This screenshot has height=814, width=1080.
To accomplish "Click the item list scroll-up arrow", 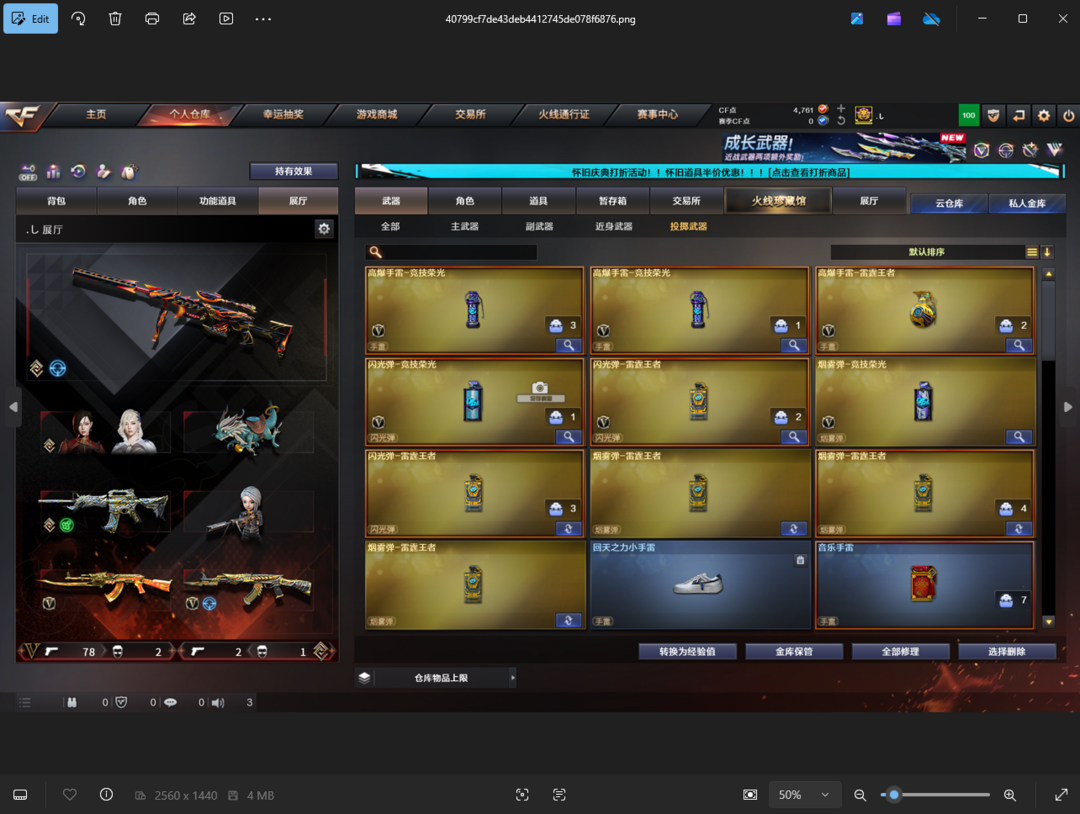I will 1048,274.
